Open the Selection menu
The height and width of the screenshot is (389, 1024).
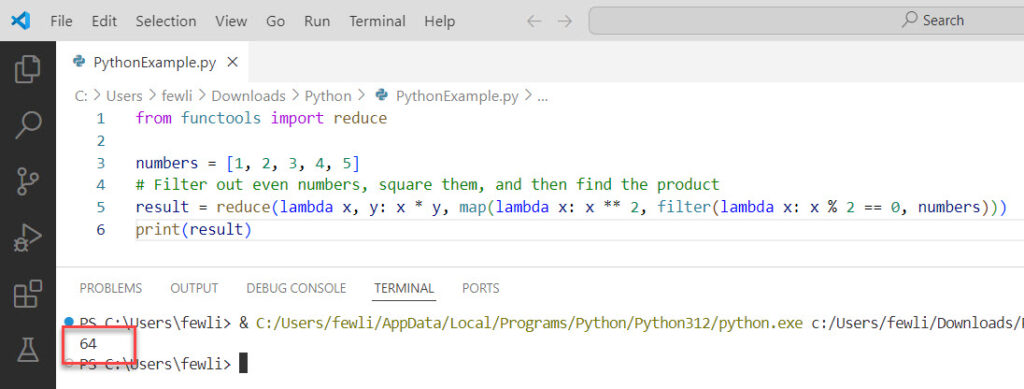point(166,21)
